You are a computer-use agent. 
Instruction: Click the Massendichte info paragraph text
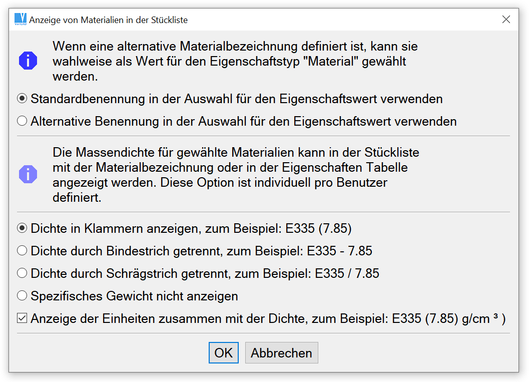click(235, 174)
